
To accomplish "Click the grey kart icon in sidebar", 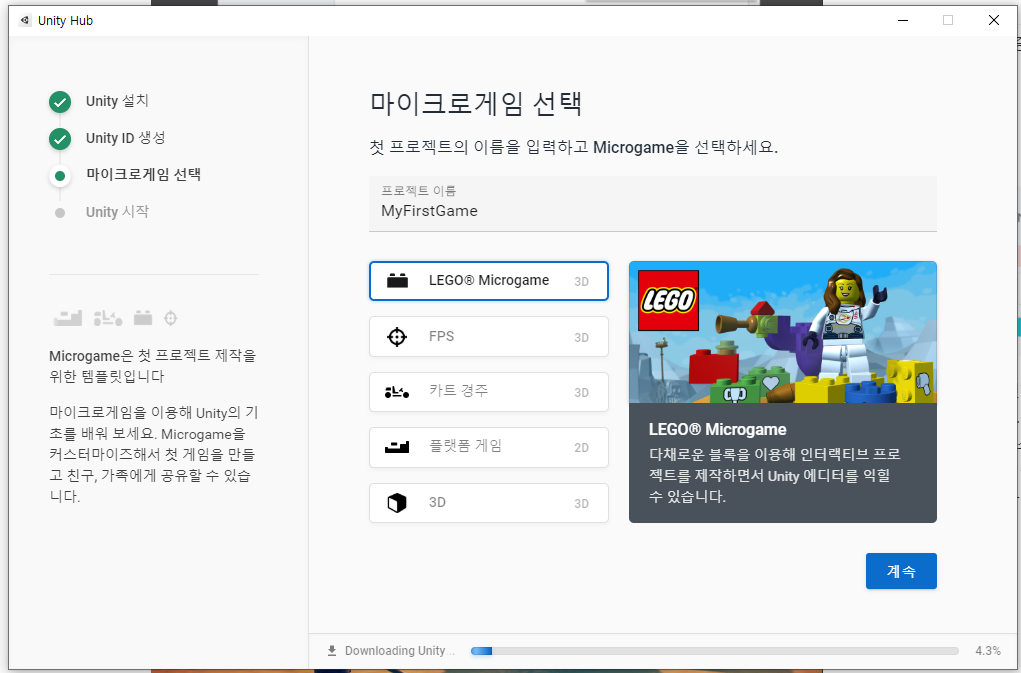I will pyautogui.click(x=108, y=318).
